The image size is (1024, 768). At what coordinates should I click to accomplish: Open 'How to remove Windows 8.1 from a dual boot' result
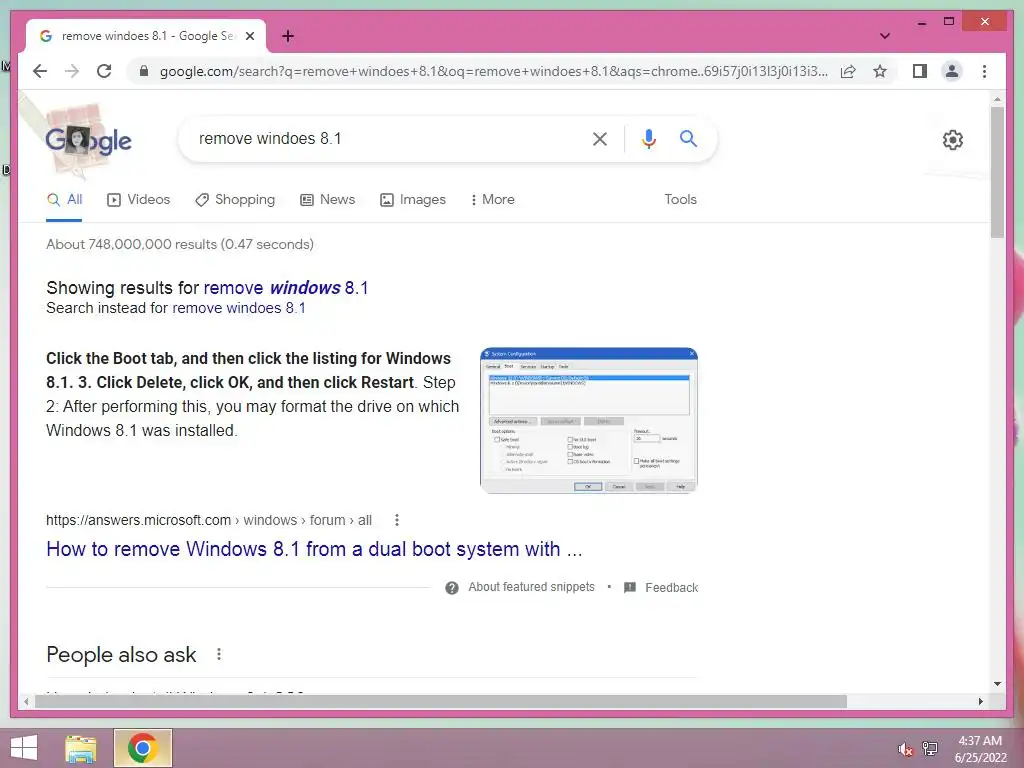click(314, 549)
